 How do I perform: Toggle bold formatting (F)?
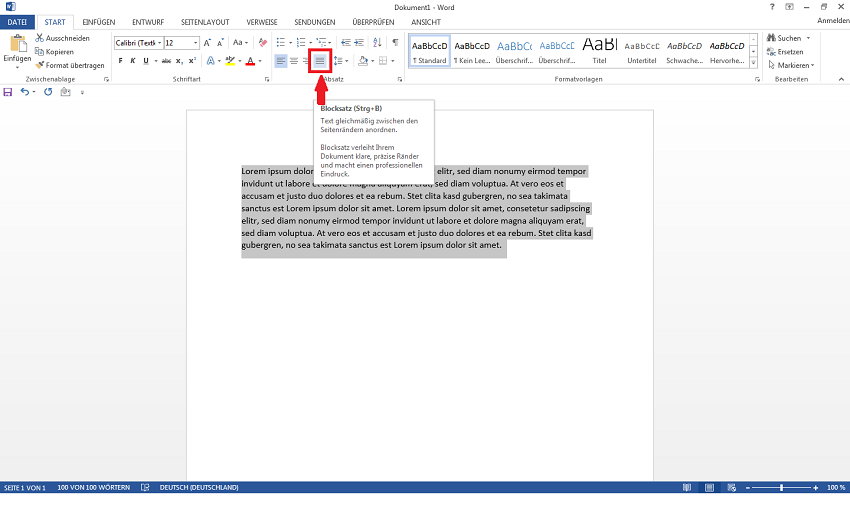pos(120,61)
